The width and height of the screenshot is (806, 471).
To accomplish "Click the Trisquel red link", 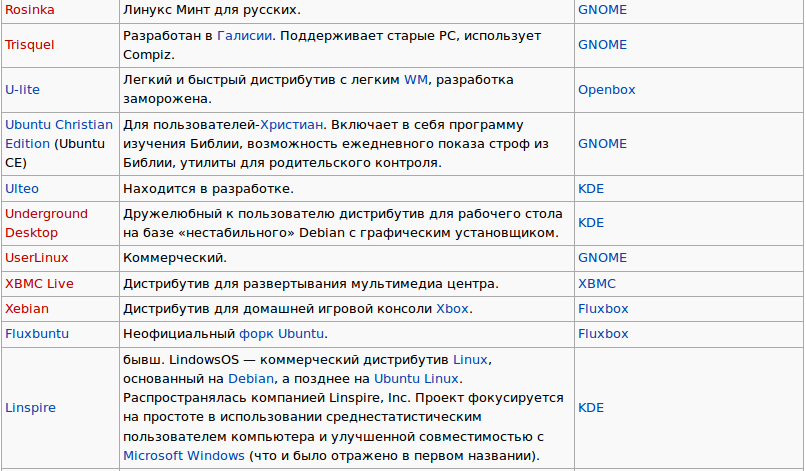I will point(29,45).
